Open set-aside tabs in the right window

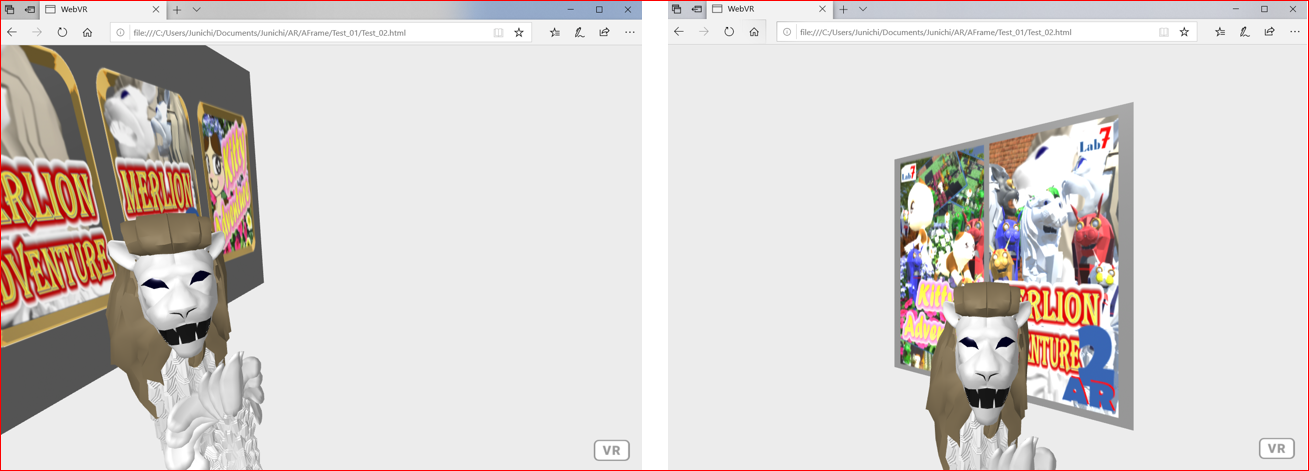tap(677, 9)
